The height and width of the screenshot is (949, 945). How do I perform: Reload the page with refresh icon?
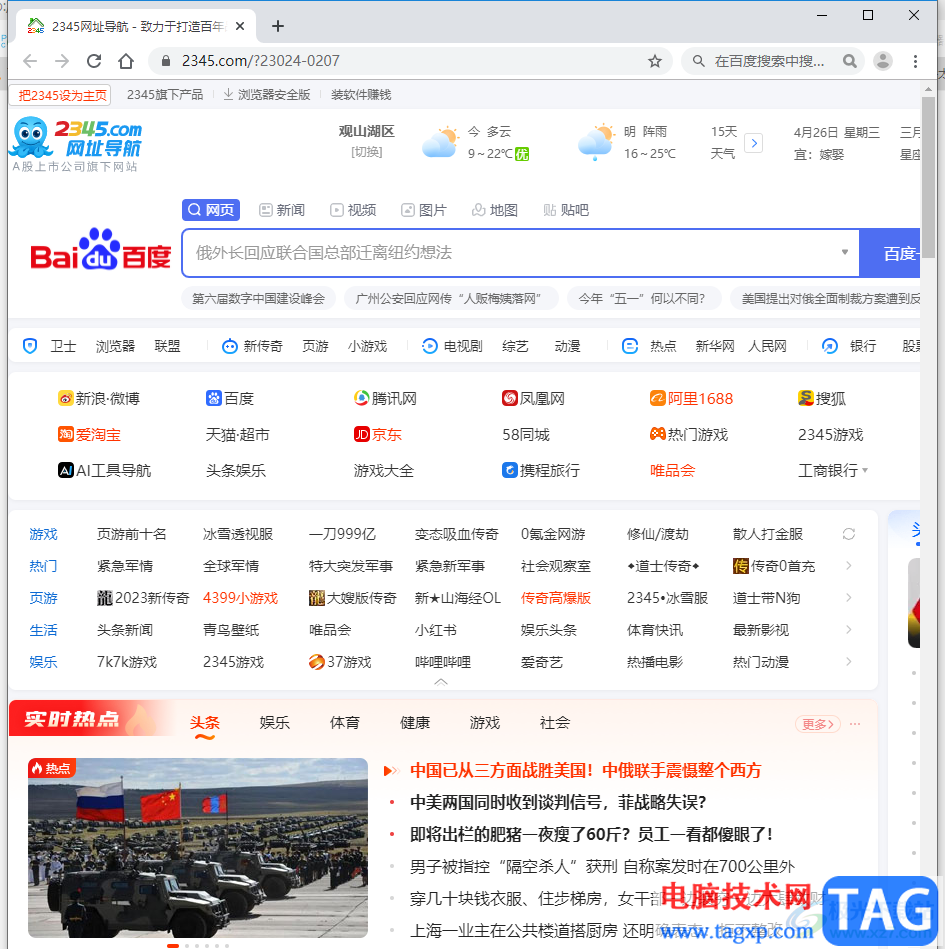coord(94,61)
